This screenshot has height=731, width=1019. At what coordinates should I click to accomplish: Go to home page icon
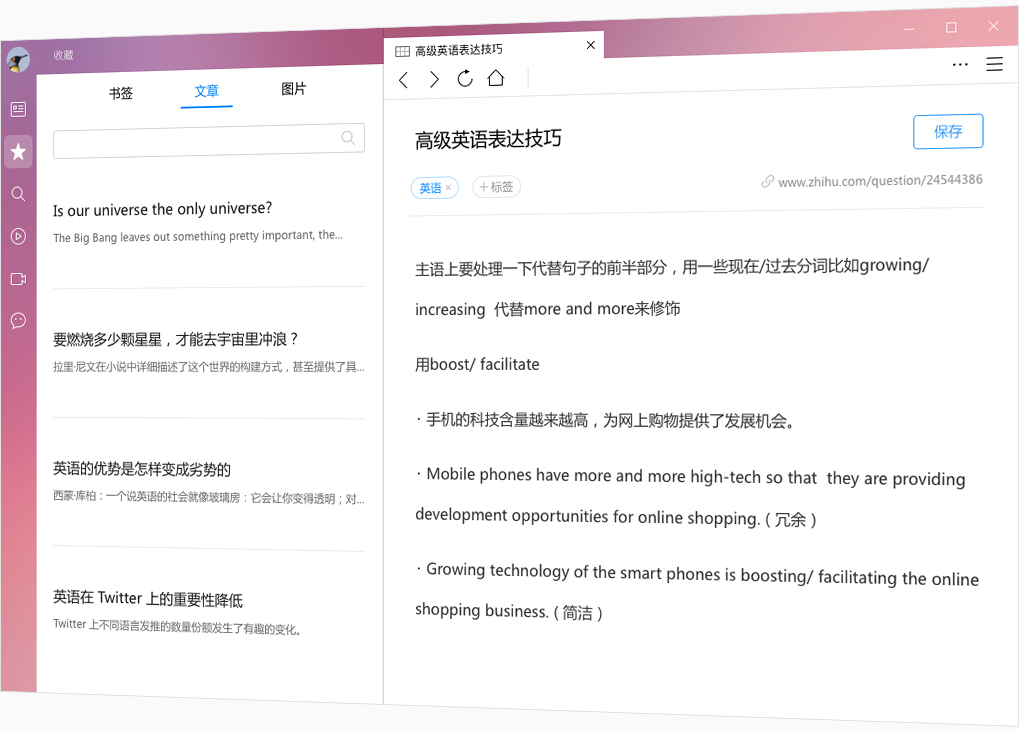[x=496, y=78]
